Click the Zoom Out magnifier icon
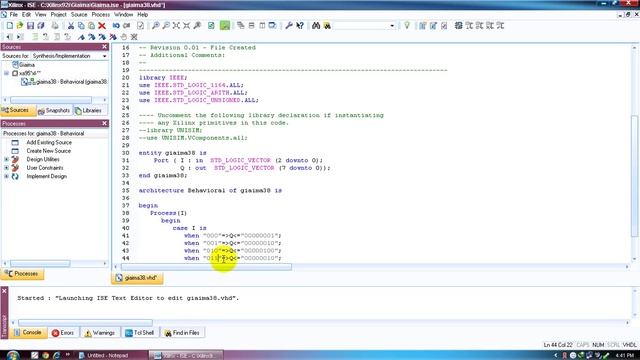Screen dimensions: 640x360 [x=166, y=26]
